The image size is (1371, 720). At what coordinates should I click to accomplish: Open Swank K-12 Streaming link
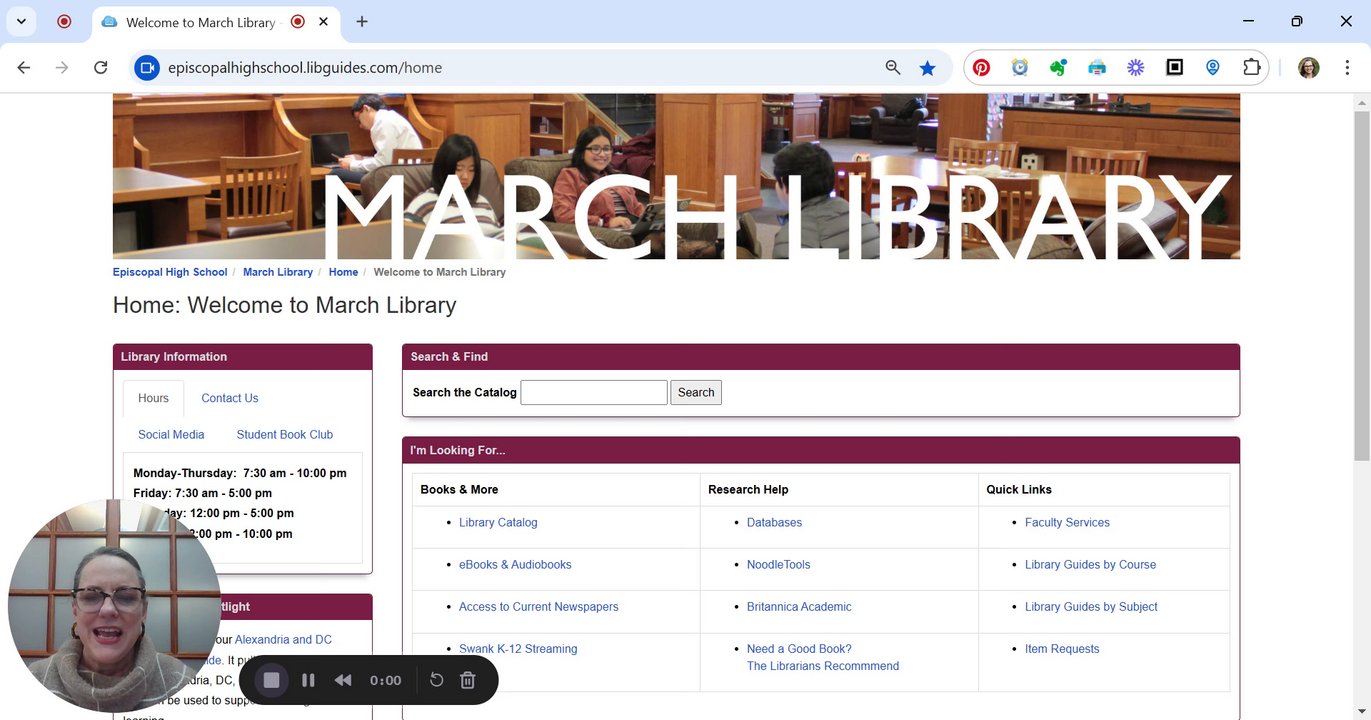point(518,649)
